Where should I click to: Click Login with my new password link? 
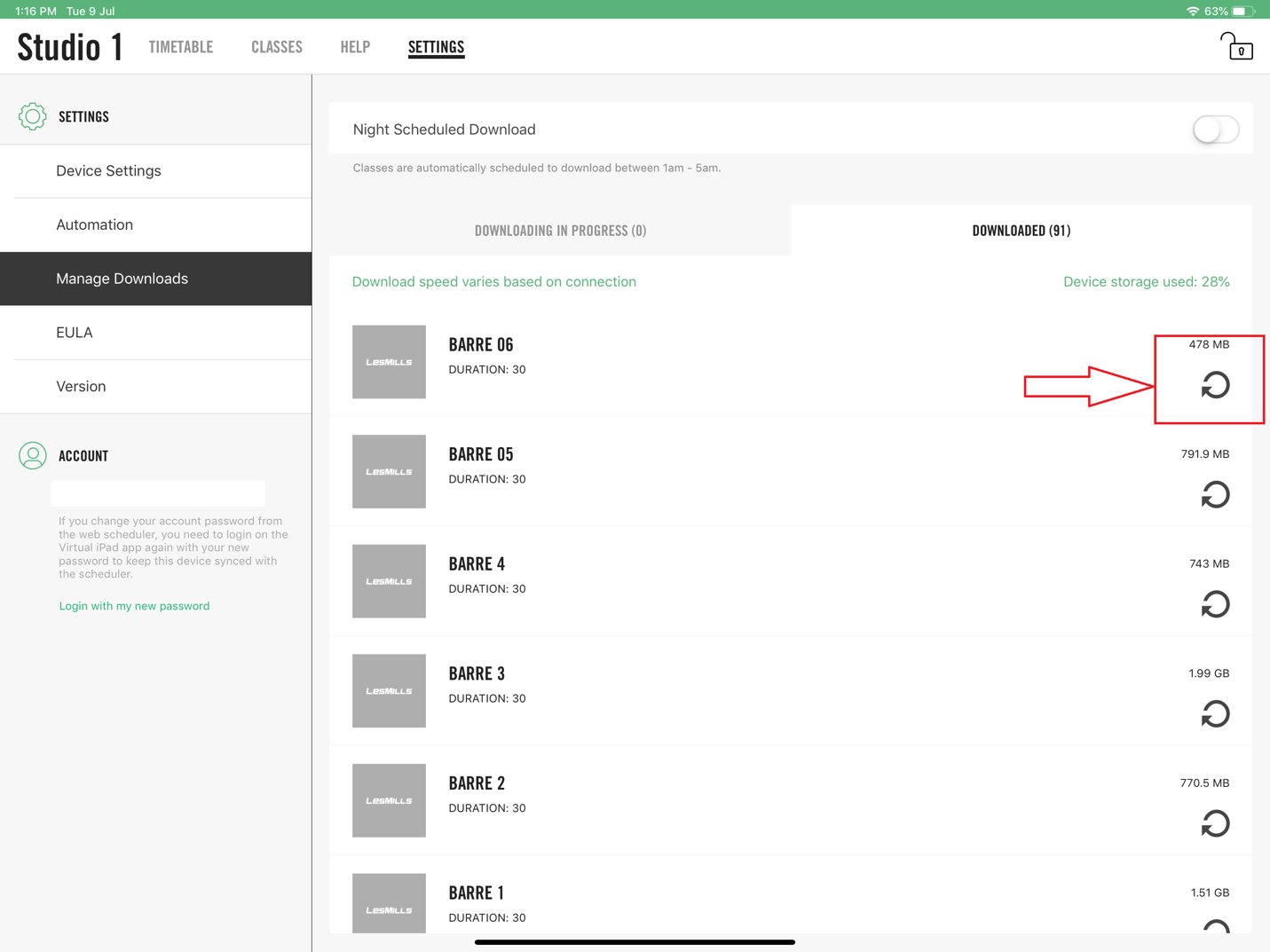click(134, 606)
